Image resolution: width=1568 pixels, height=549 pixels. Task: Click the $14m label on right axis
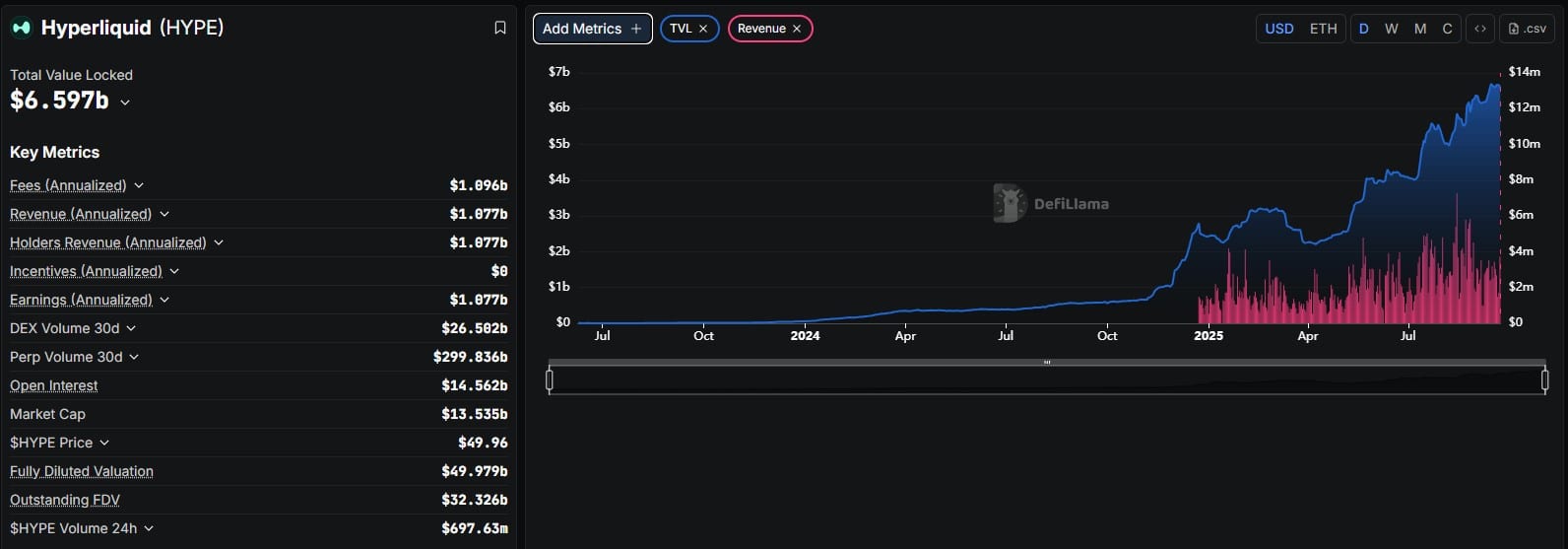coord(1525,72)
